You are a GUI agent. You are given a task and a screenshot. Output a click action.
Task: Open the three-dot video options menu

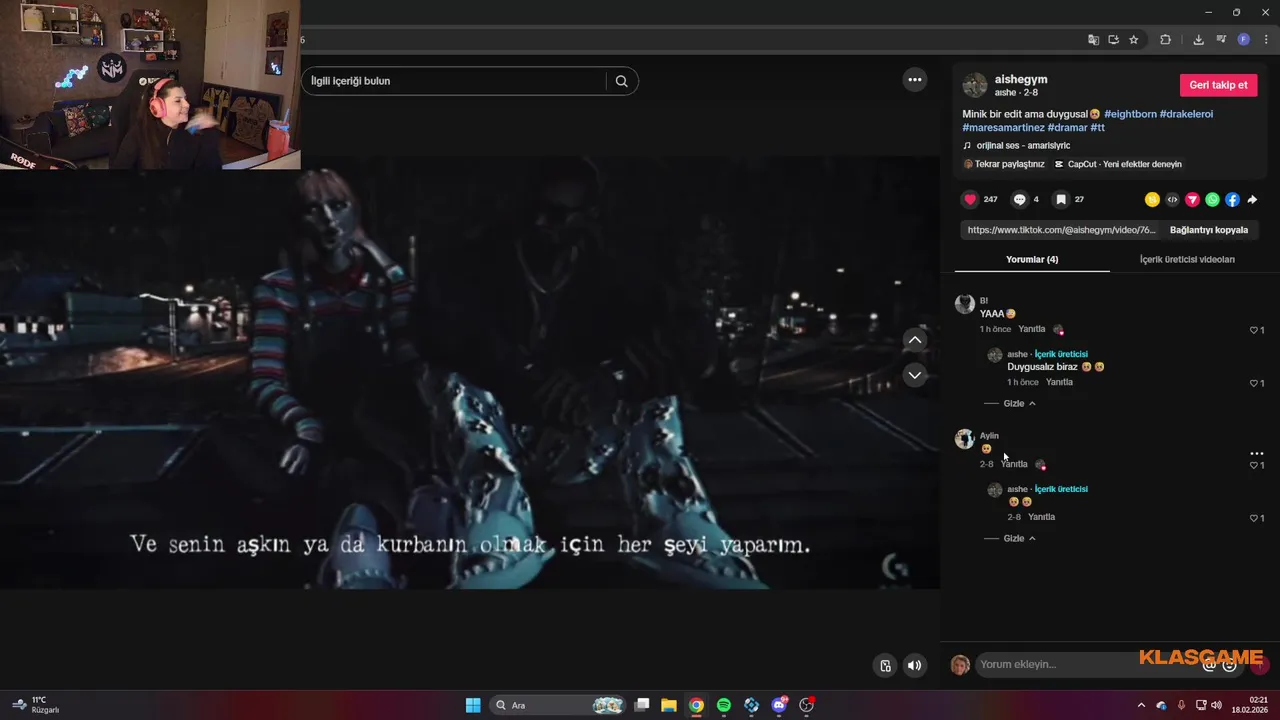point(915,80)
